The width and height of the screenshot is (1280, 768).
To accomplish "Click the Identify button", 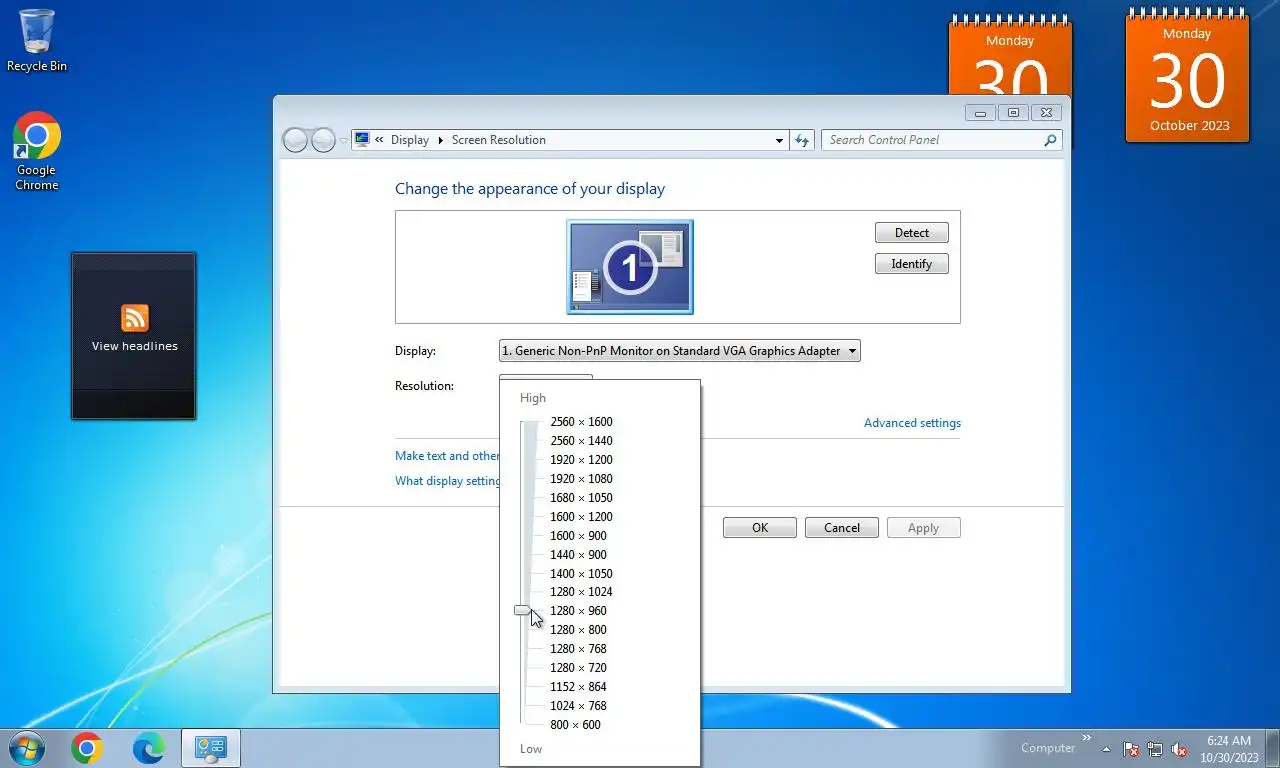I will coord(912,264).
